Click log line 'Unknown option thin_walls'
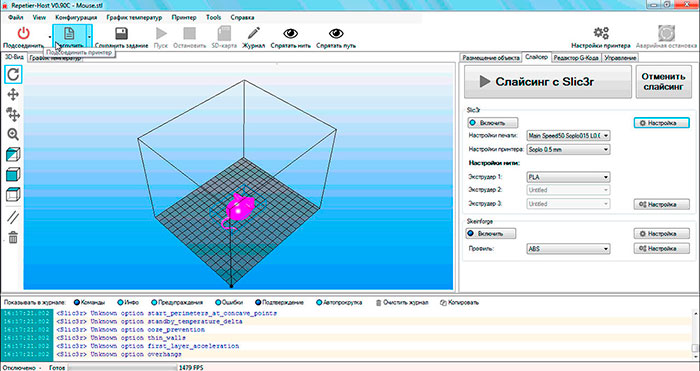The height and width of the screenshot is (371, 700). tap(121, 338)
